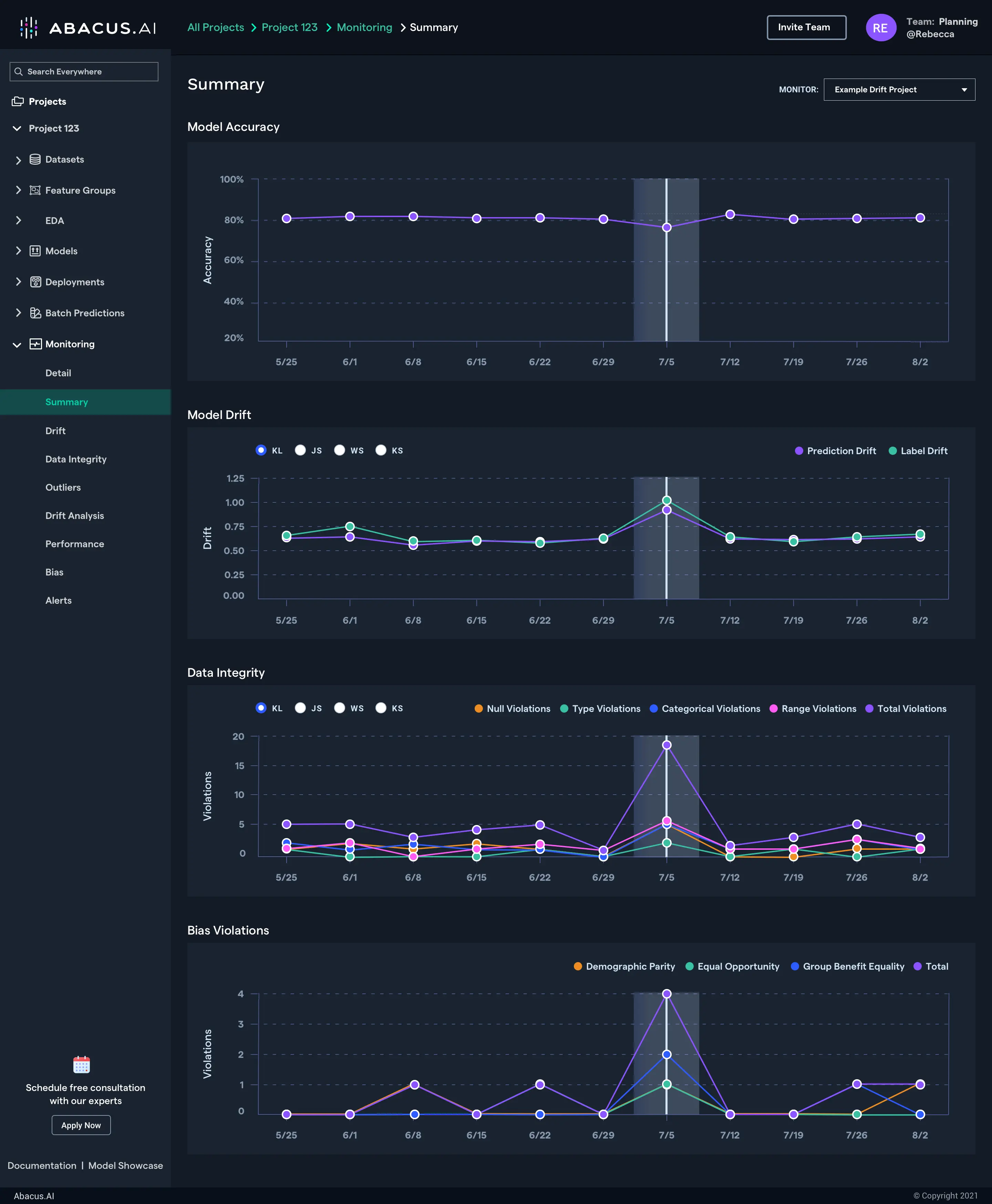Click the Feature Groups icon
992x1204 pixels.
pyautogui.click(x=35, y=190)
